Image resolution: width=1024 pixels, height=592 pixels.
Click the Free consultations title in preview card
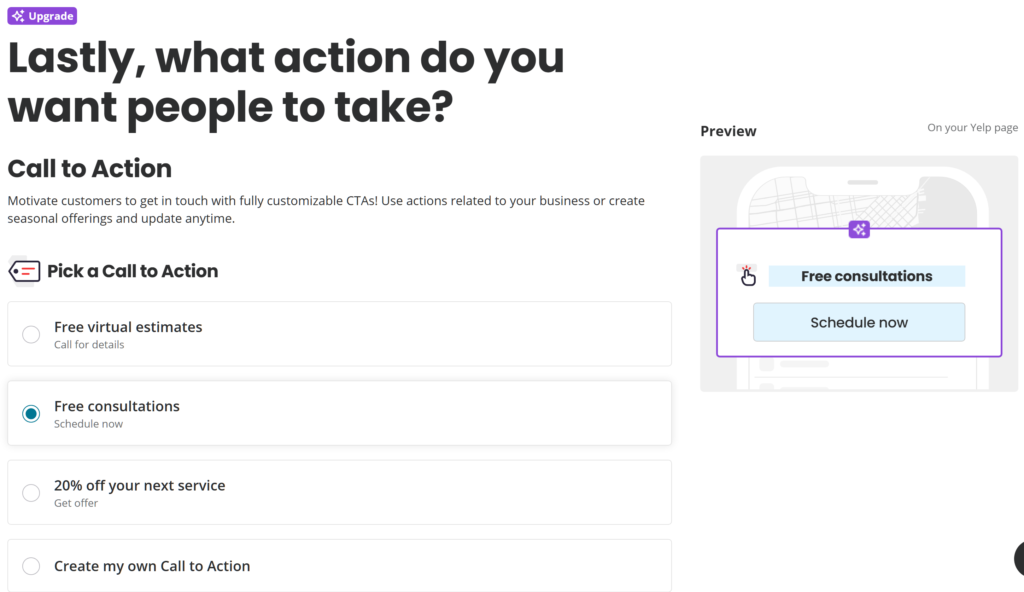[x=866, y=276]
